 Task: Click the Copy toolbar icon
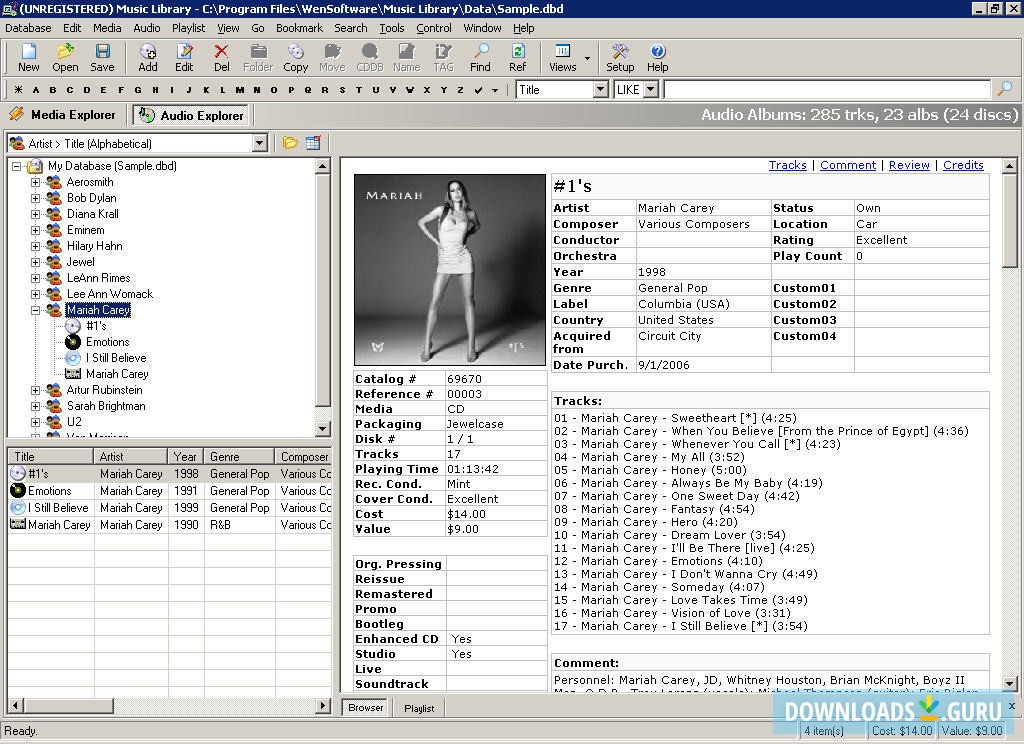295,57
